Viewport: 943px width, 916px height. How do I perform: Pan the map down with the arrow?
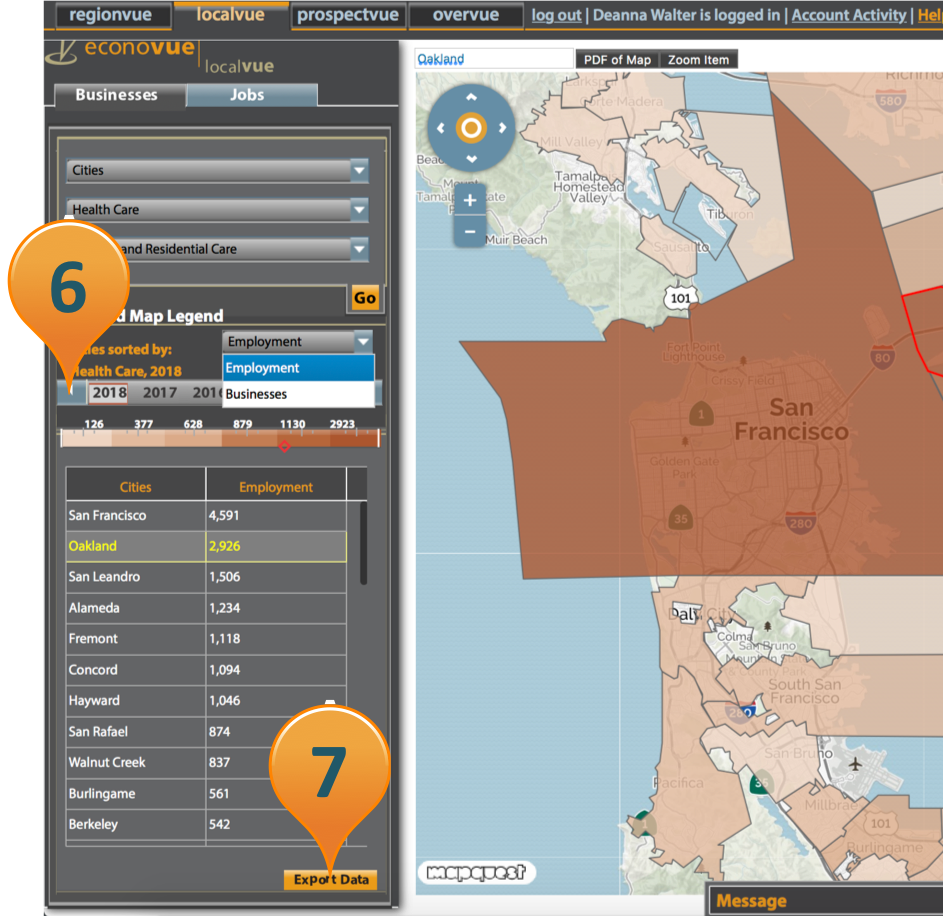[472, 159]
